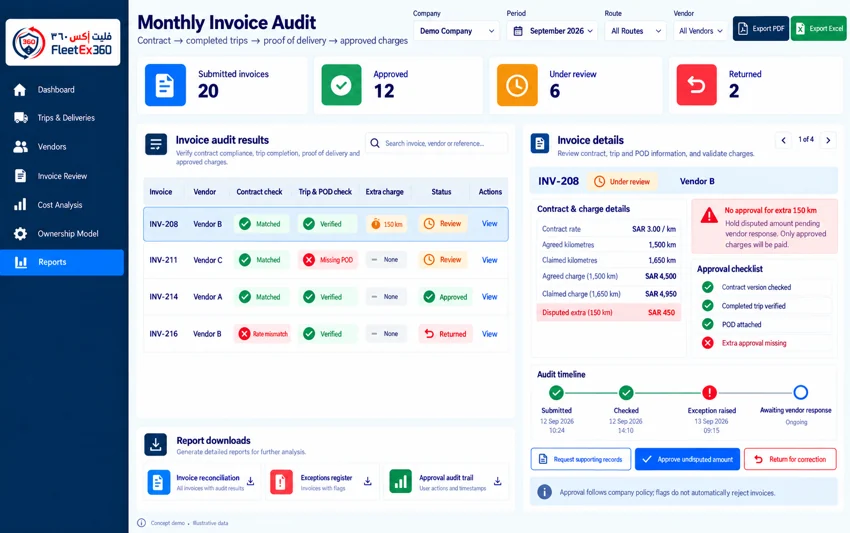Click the Approved status of INV-214

click(x=446, y=297)
